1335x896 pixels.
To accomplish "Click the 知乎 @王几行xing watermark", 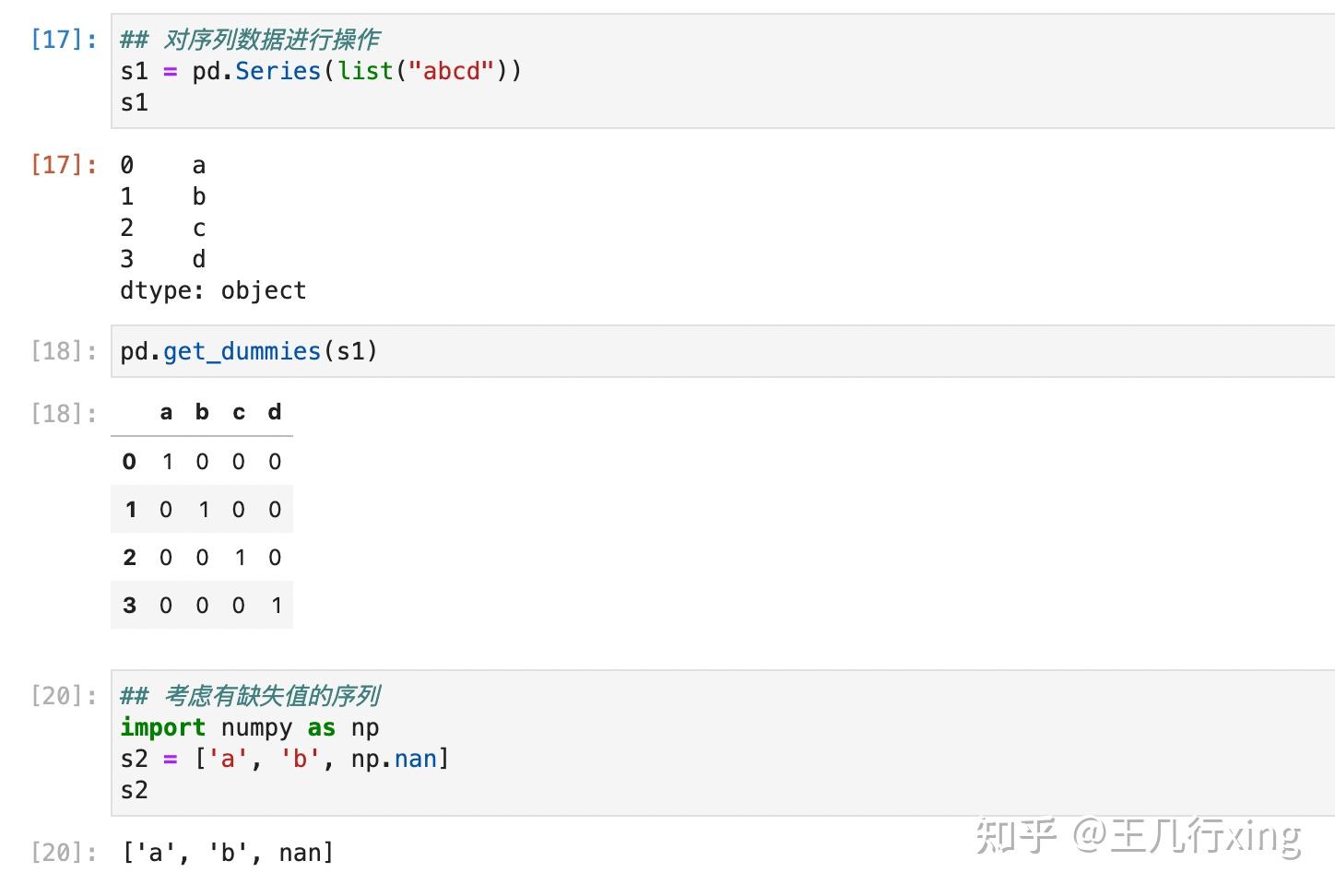I will pos(1138,836).
